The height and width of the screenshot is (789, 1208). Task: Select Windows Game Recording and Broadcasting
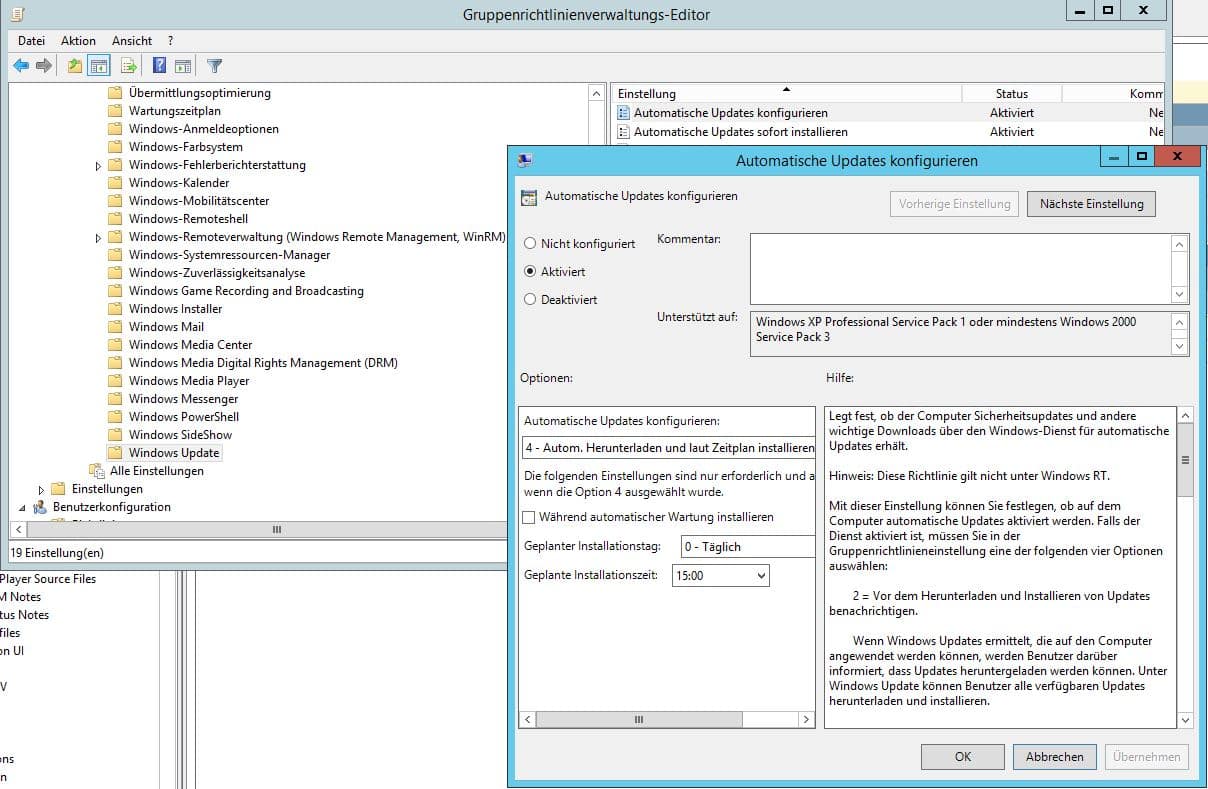click(246, 291)
